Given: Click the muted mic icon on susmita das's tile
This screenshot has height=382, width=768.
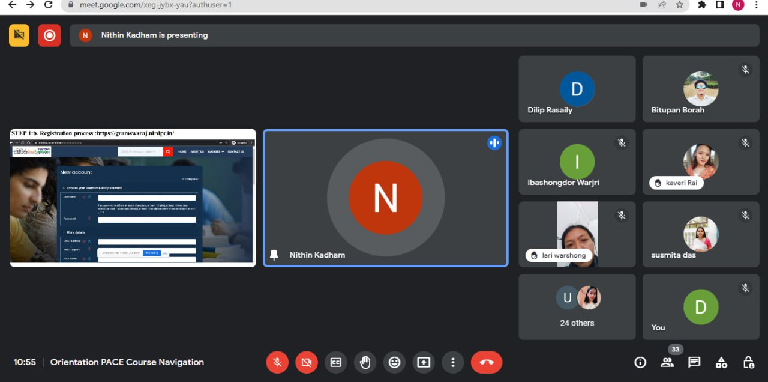Looking at the screenshot, I should tap(745, 215).
